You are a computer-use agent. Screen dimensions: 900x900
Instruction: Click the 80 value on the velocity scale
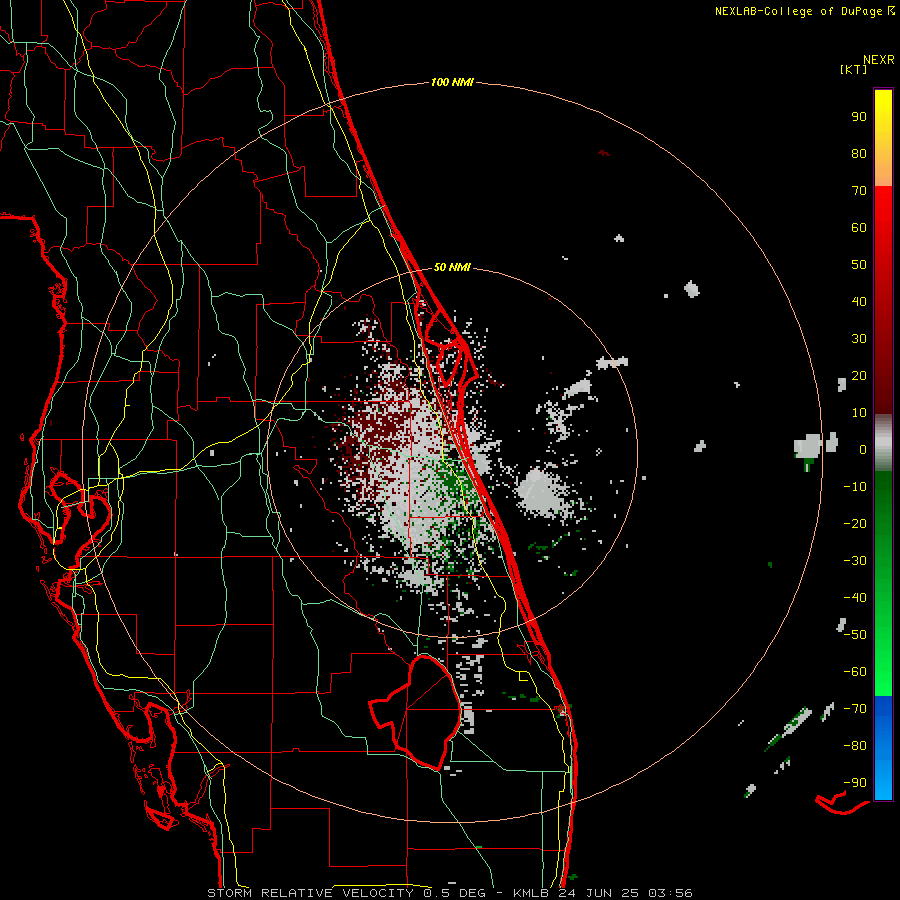click(859, 154)
